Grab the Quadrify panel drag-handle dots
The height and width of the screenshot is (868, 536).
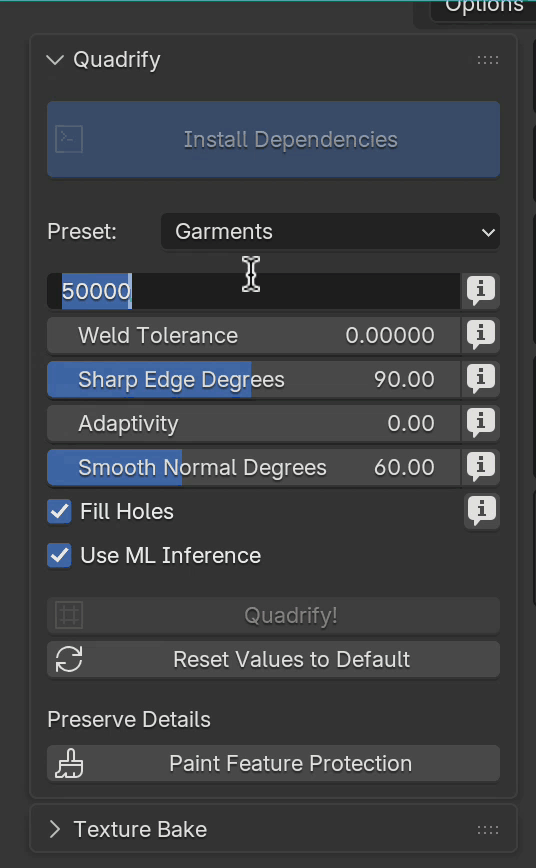(x=488, y=60)
